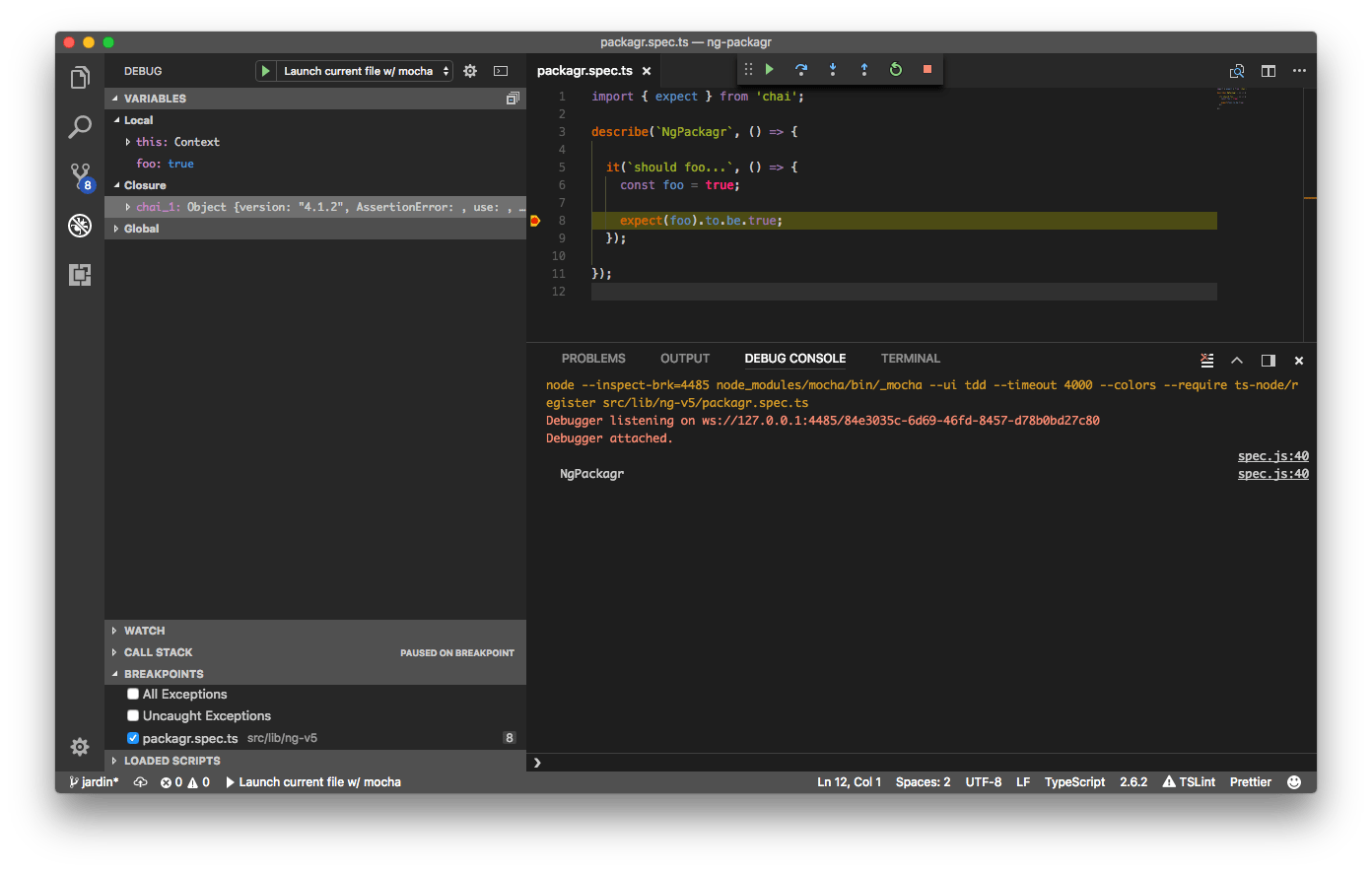
Task: Stop the debug session
Action: pyautogui.click(x=927, y=69)
